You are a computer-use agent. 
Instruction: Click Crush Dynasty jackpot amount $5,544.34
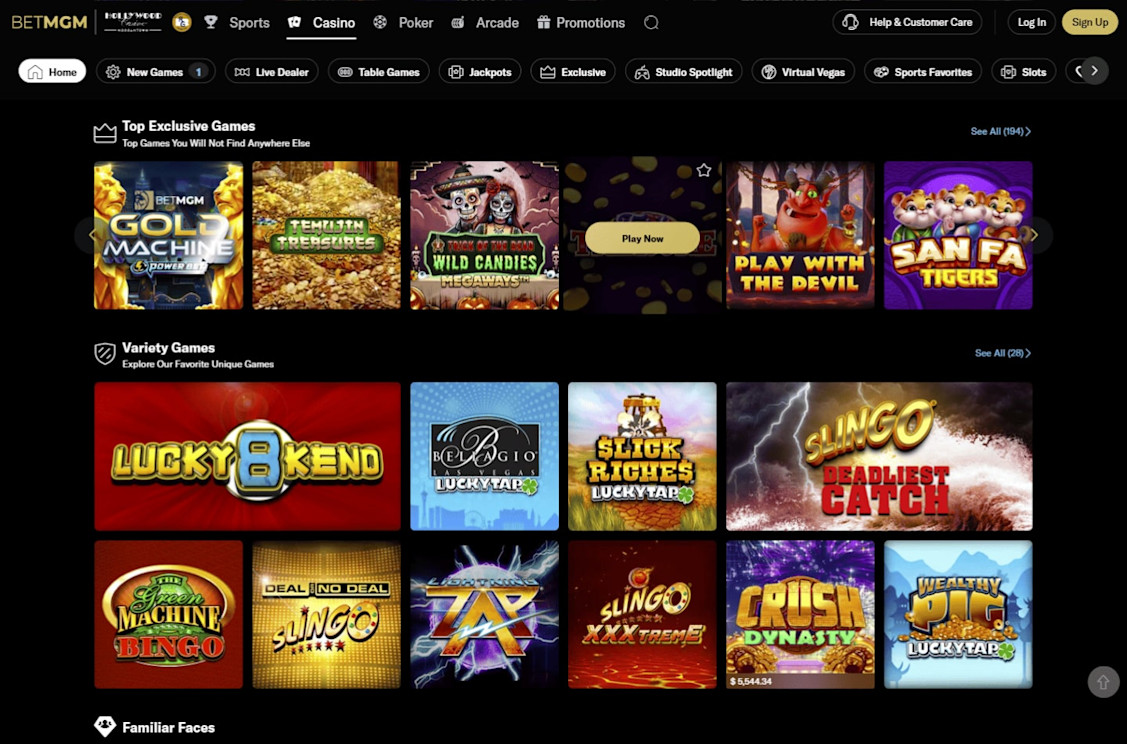coord(751,681)
